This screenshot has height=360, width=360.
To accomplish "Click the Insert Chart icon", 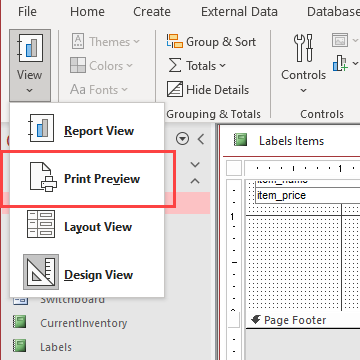I will (340, 63).
